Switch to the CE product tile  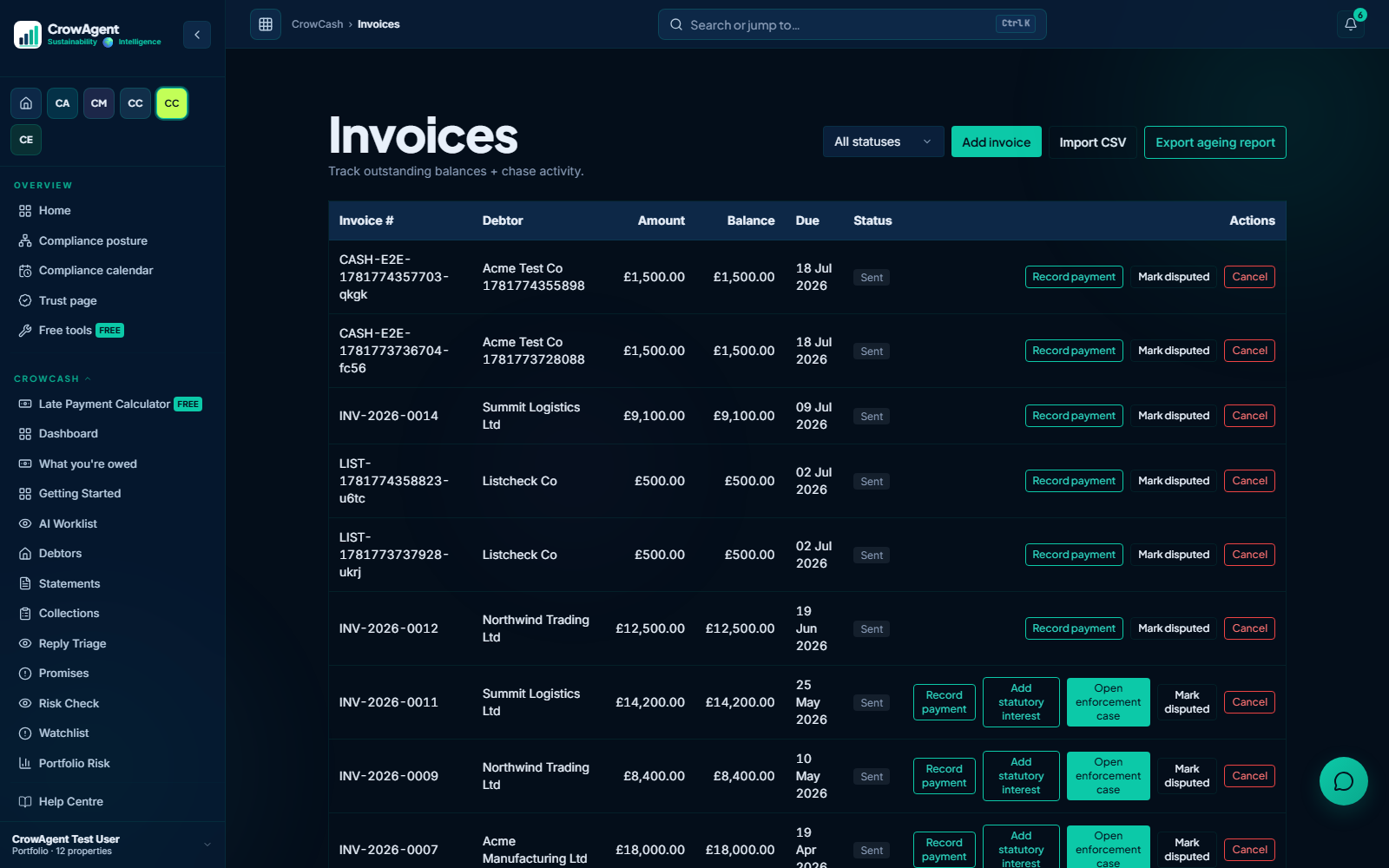pyautogui.click(x=26, y=140)
